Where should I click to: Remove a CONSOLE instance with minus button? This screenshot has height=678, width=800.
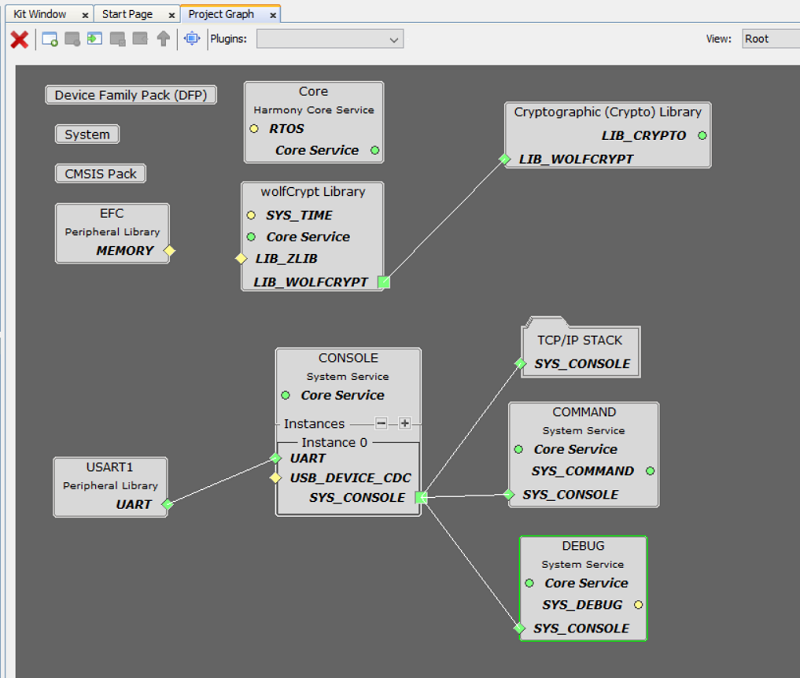tap(381, 423)
